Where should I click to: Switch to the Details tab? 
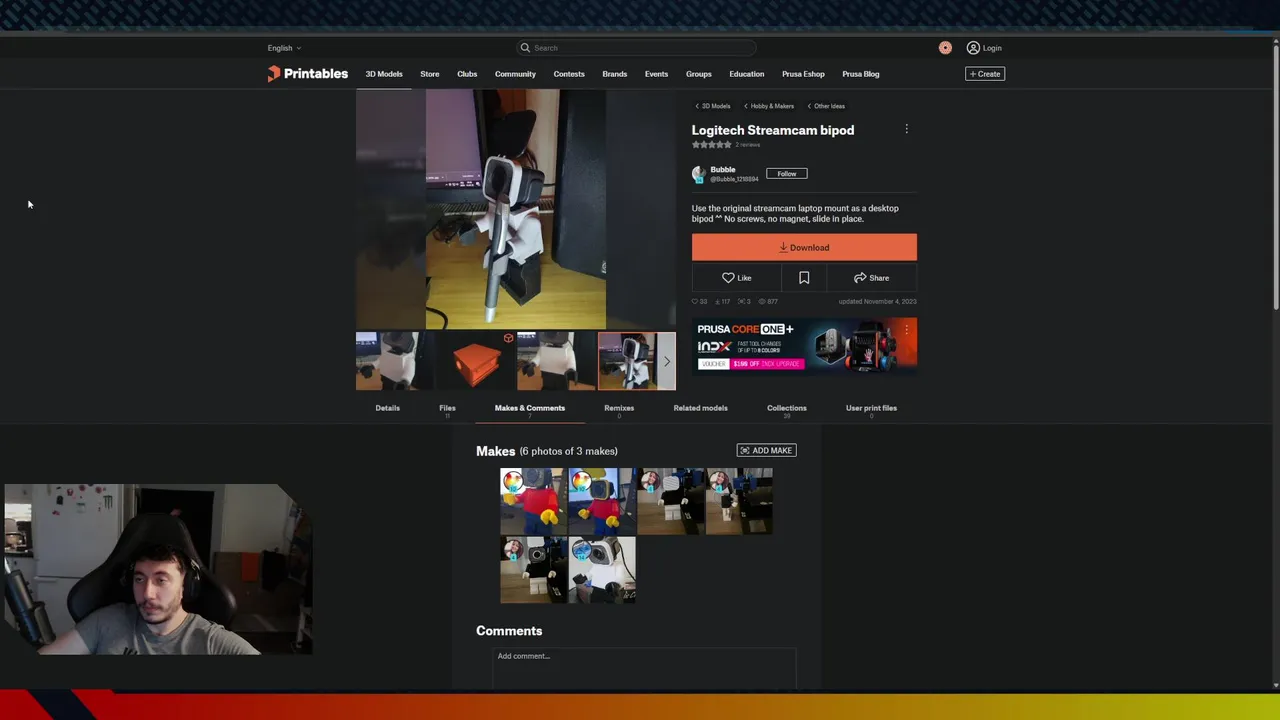click(388, 408)
